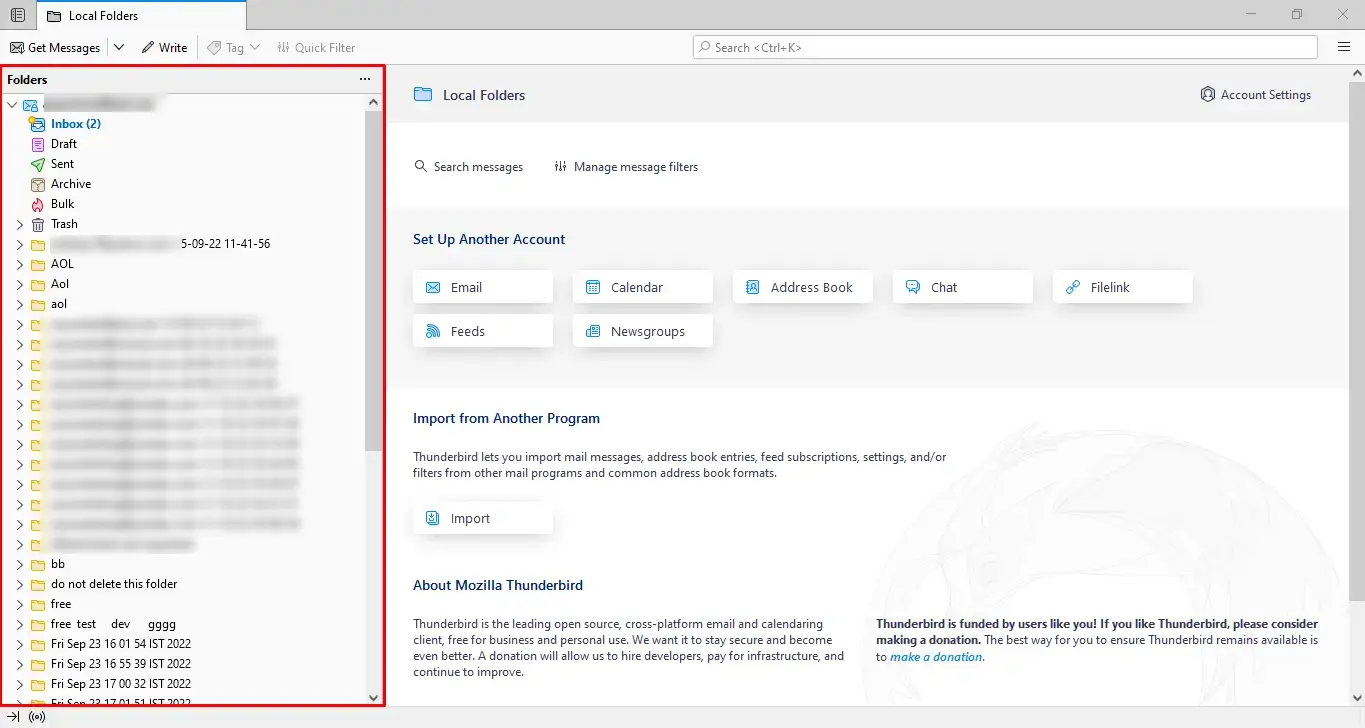Click the folder pane scrollbar thumb
This screenshot has width=1365, height=728.
pos(373,280)
